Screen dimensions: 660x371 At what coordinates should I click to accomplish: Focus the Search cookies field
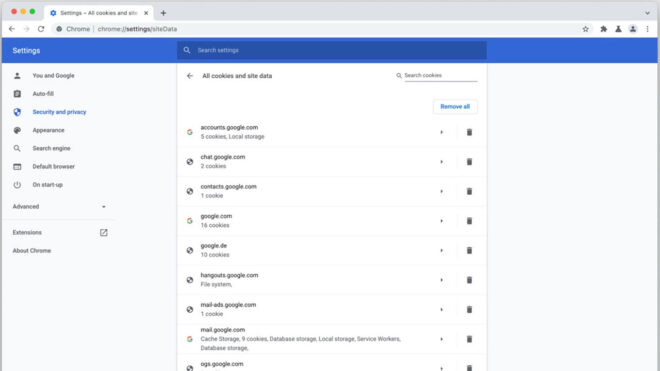(x=440, y=75)
